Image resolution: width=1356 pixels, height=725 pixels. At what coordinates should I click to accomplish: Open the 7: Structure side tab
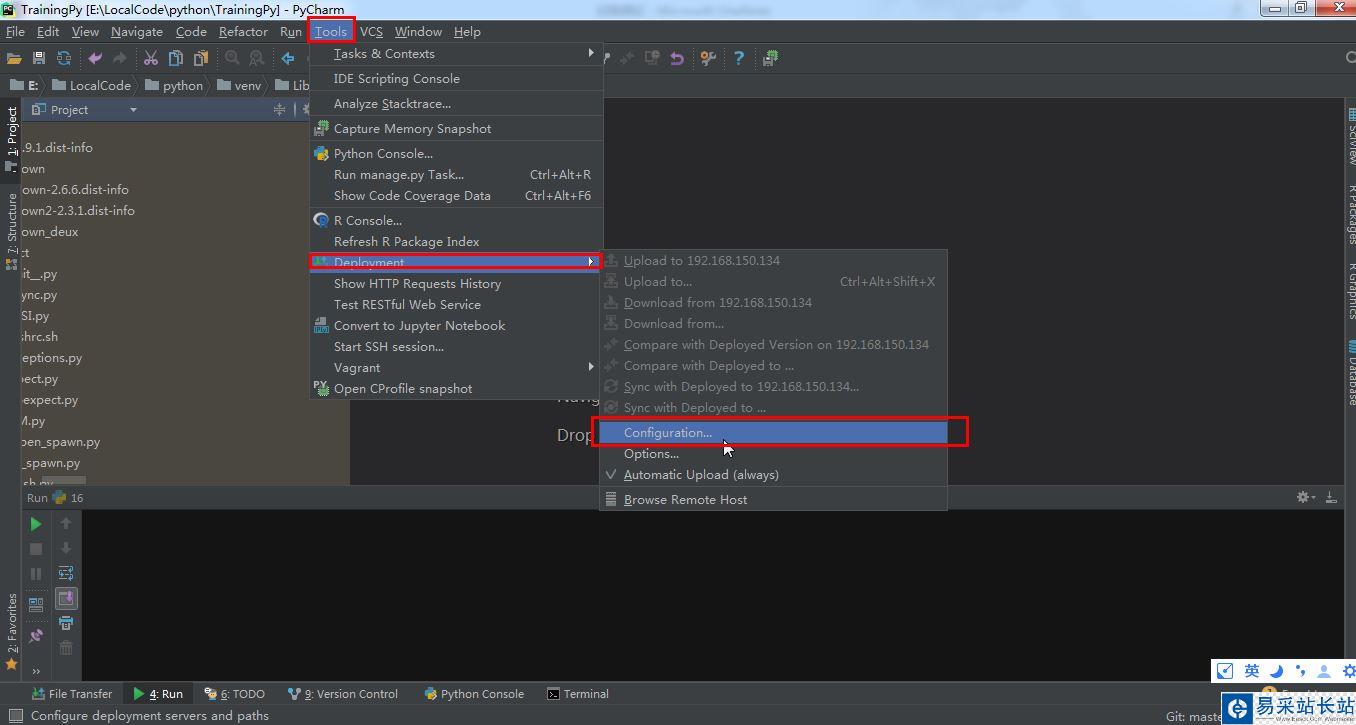11,230
